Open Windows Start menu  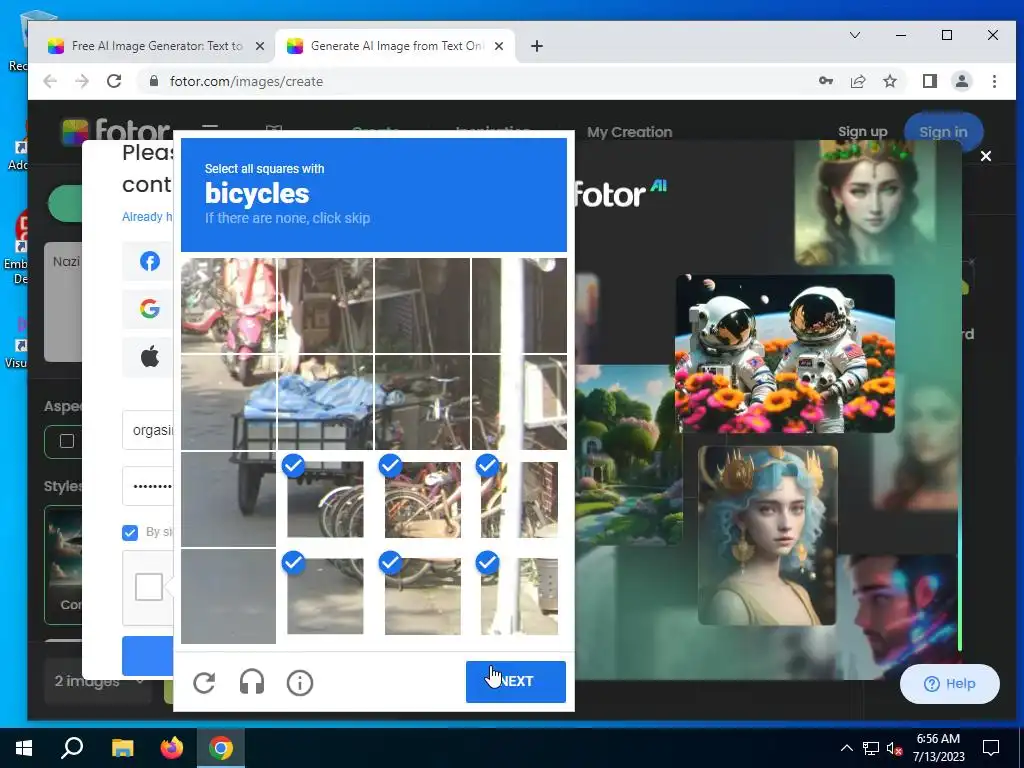click(24, 748)
